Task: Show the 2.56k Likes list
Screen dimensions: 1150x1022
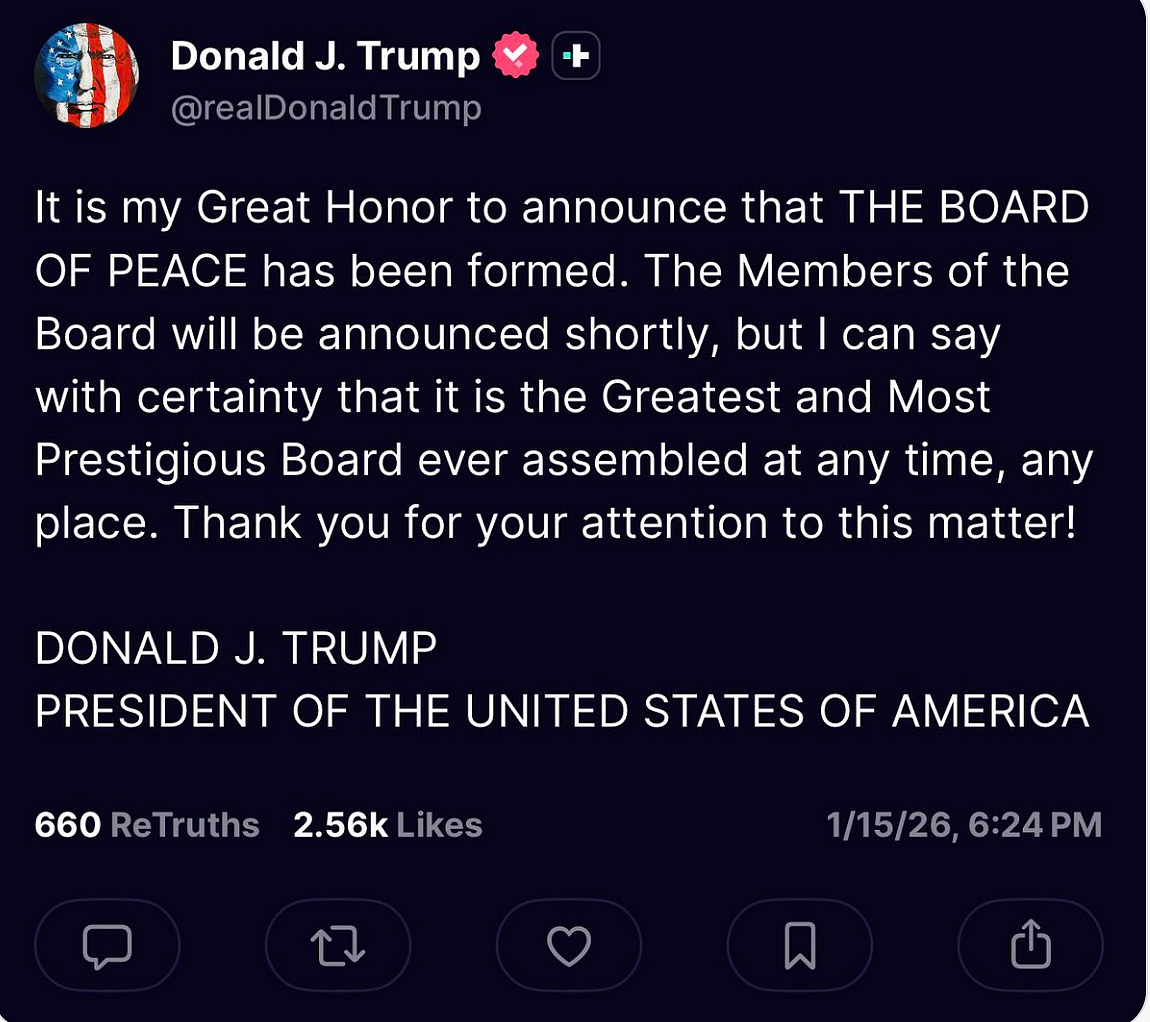Action: pos(388,825)
